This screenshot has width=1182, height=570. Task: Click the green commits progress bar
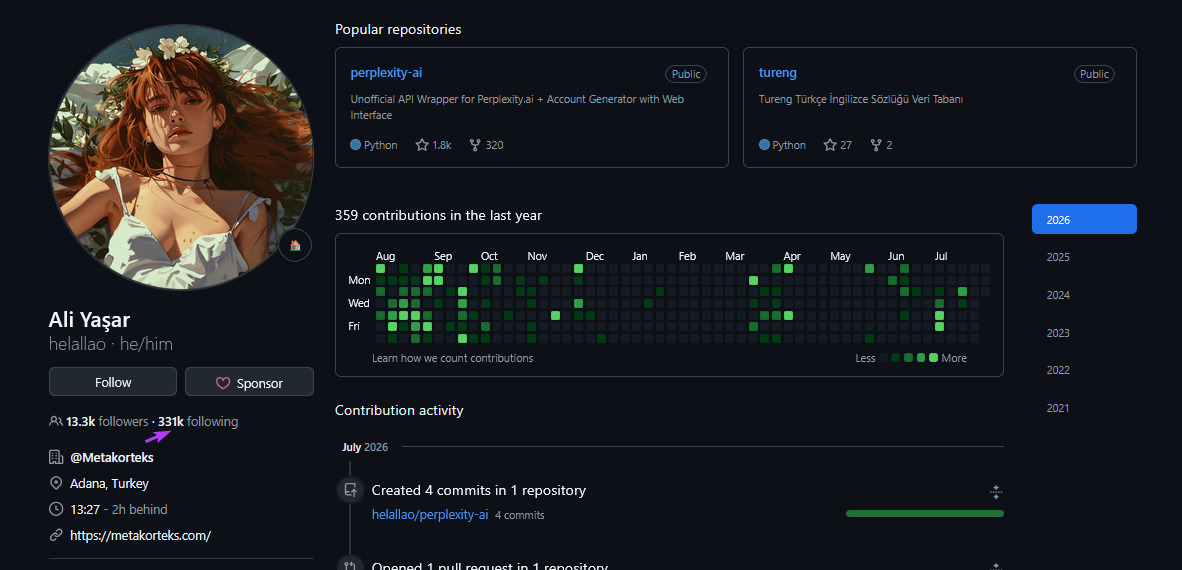point(925,513)
